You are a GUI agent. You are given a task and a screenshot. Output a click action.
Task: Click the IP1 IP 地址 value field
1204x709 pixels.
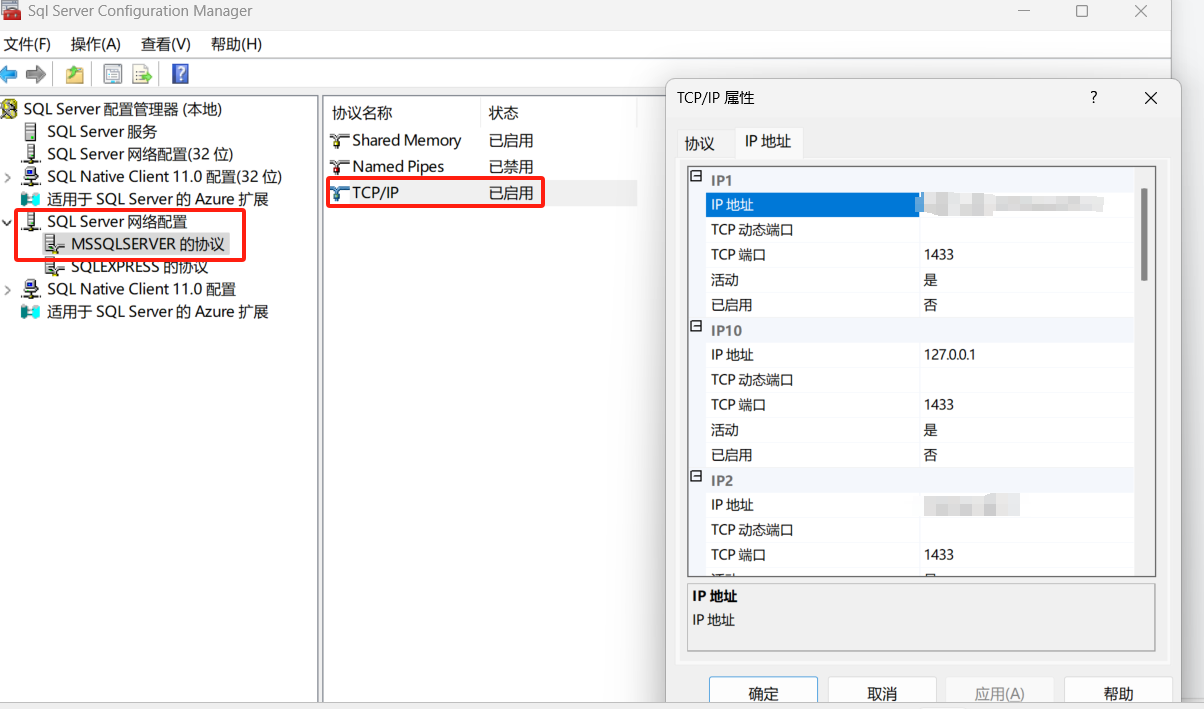1027,204
